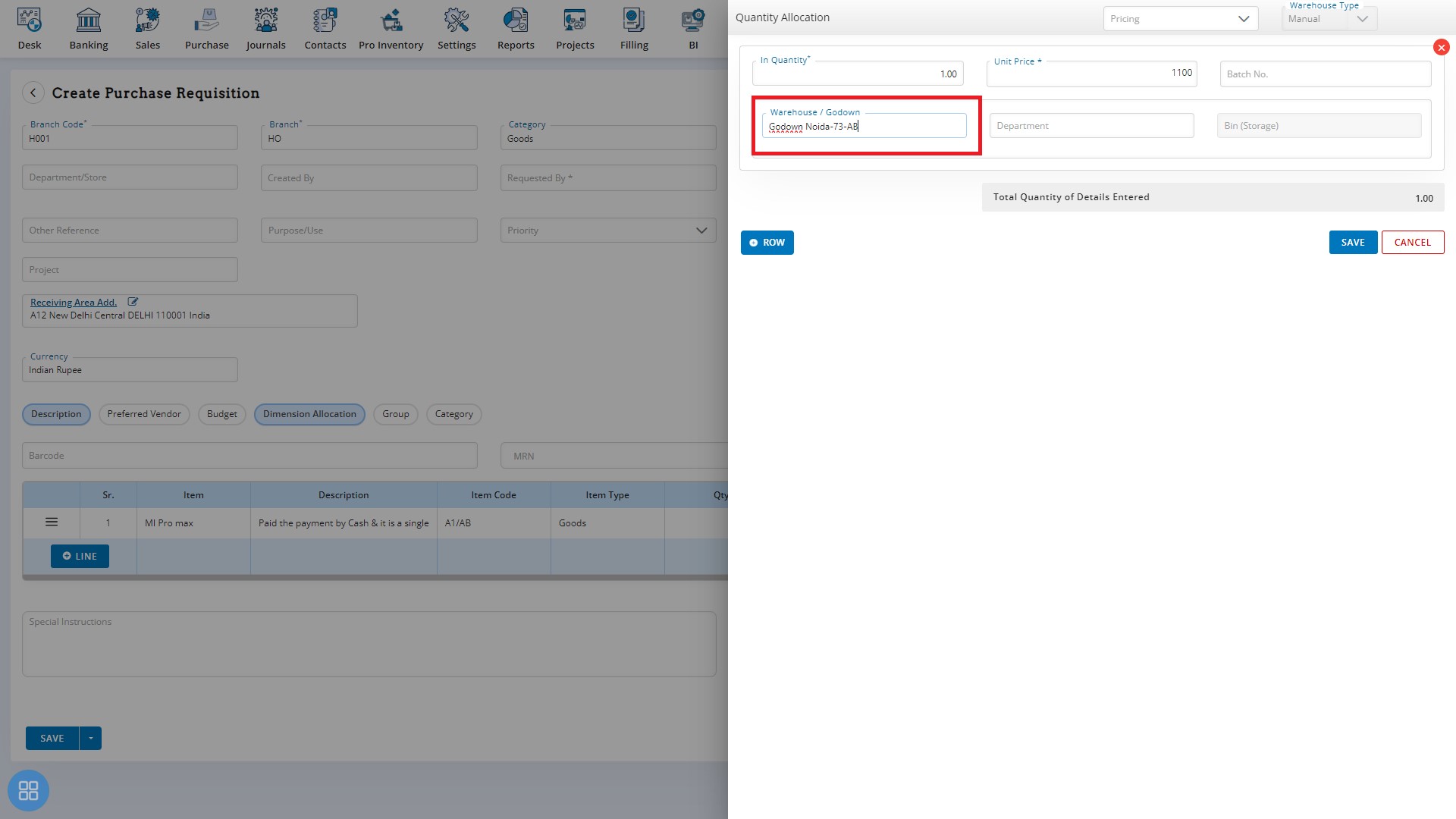Click the Purpose/Use field
The height and width of the screenshot is (819, 1456).
369,231
